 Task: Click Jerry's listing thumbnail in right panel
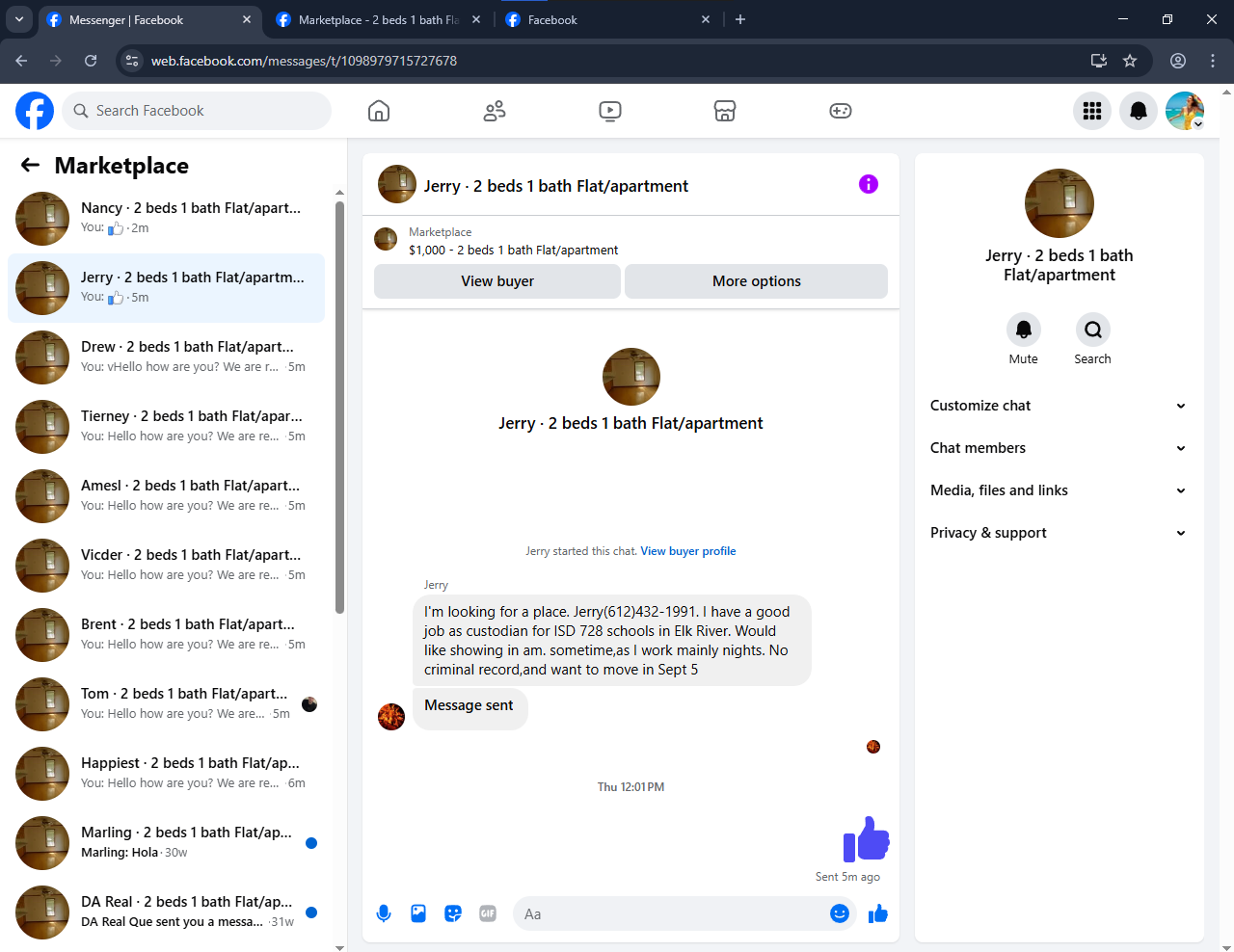pyautogui.click(x=1059, y=203)
